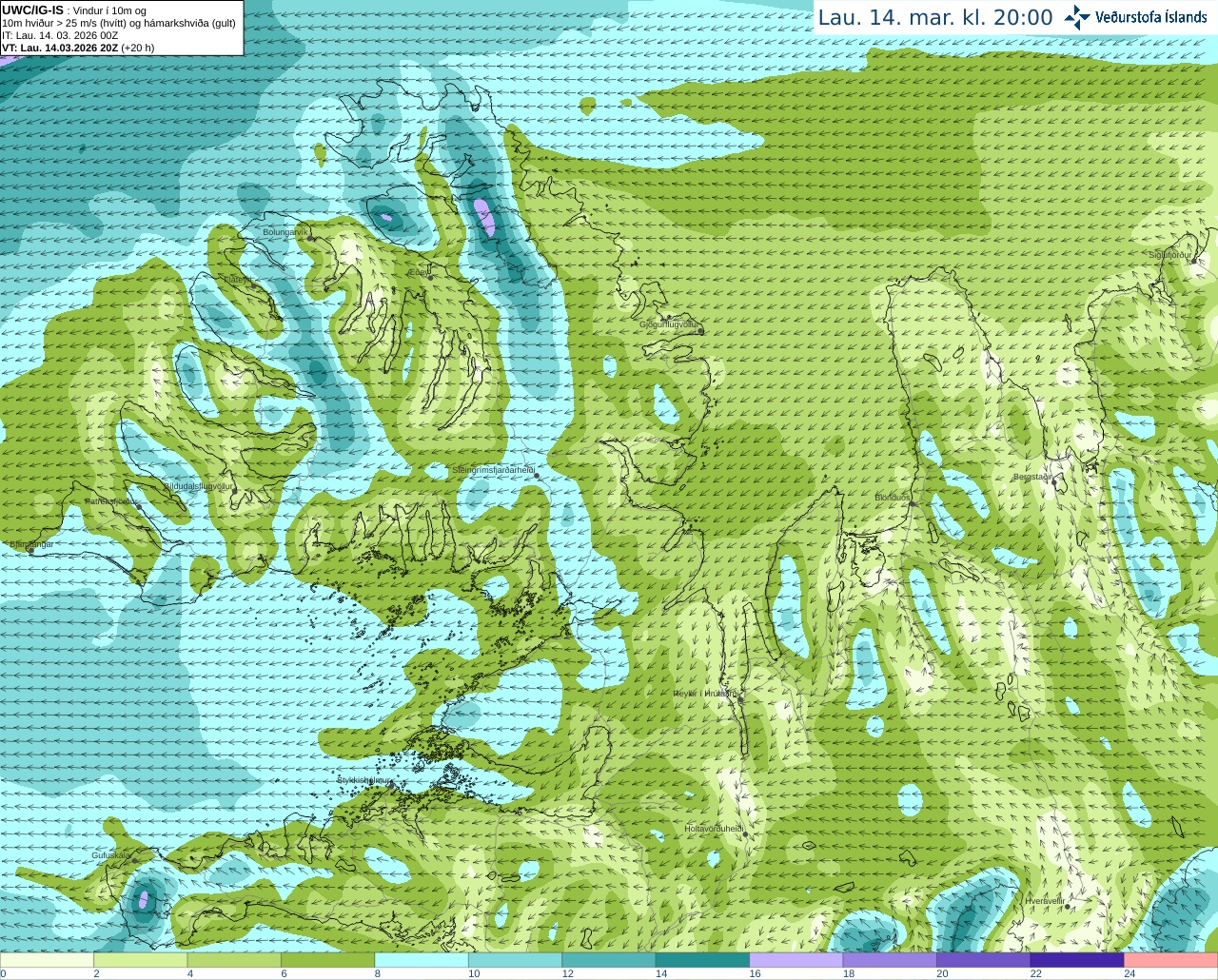Click the Patreksfjörður station label
The height and width of the screenshot is (980, 1218).
(x=112, y=500)
